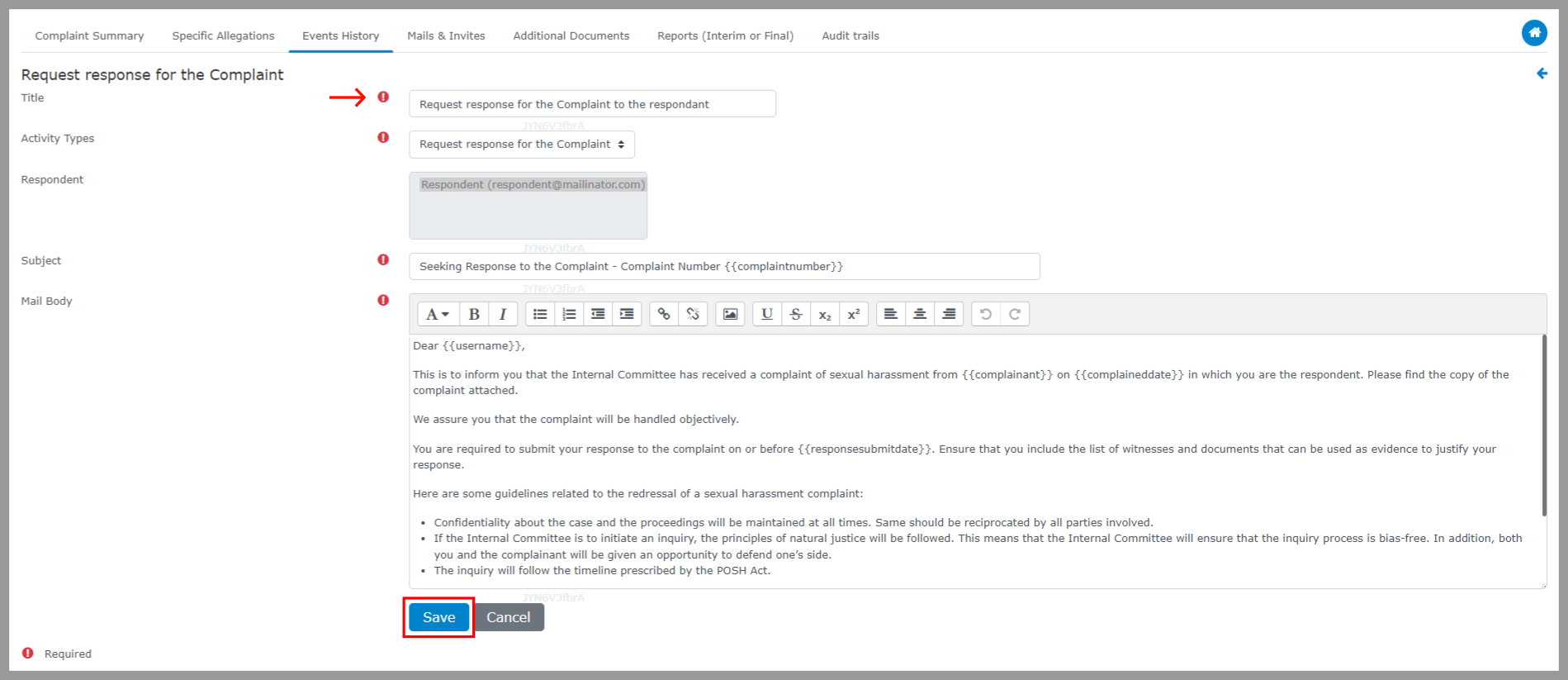The width and height of the screenshot is (1568, 680).
Task: Click the blue back arrow icon
Action: (1542, 74)
